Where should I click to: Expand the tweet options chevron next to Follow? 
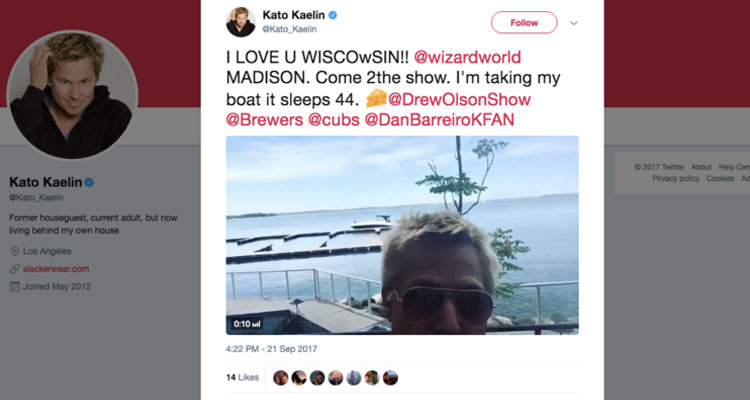[574, 23]
